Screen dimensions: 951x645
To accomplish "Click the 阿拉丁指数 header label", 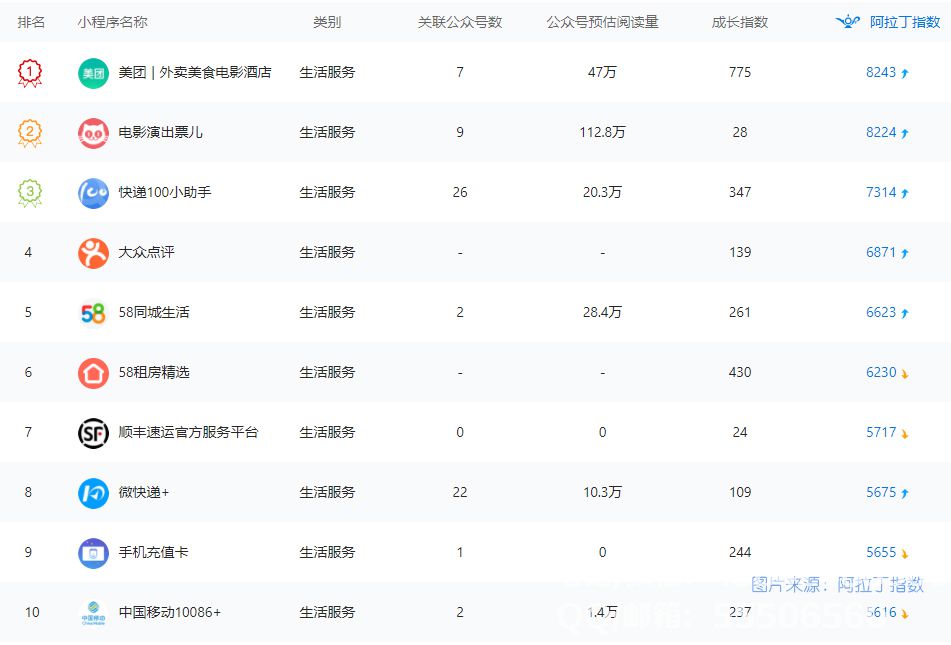I will point(905,22).
